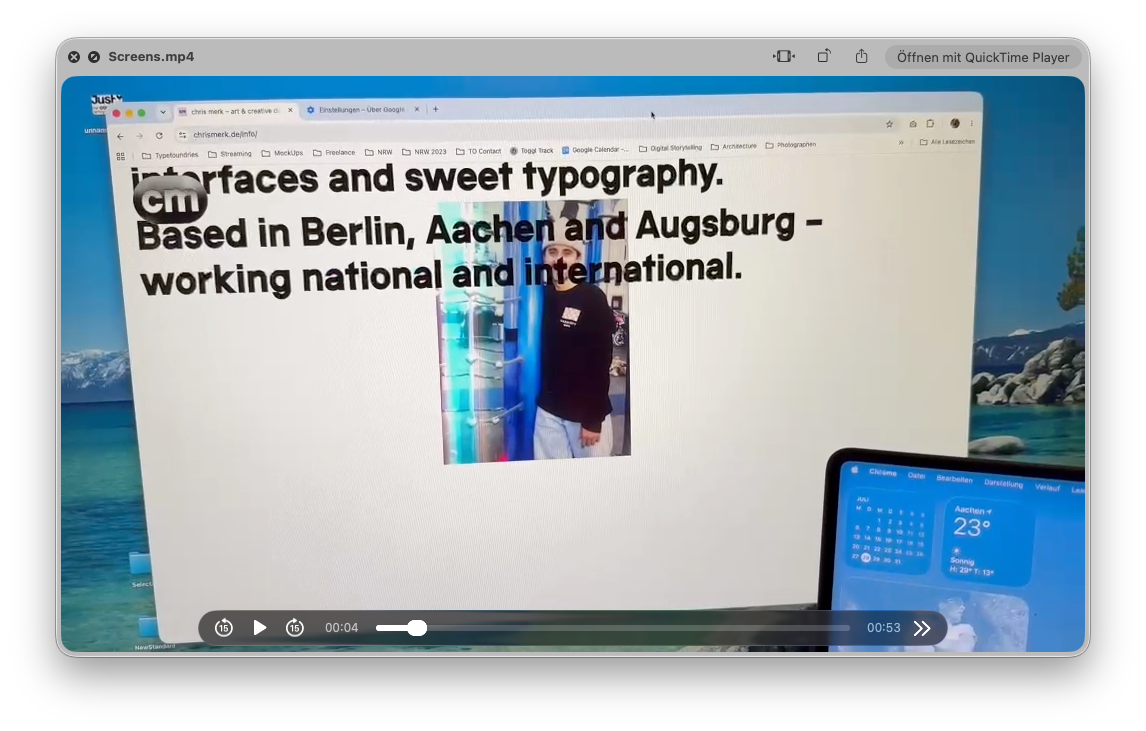
Task: Click the 00:04 elapsed time label
Action: (341, 628)
